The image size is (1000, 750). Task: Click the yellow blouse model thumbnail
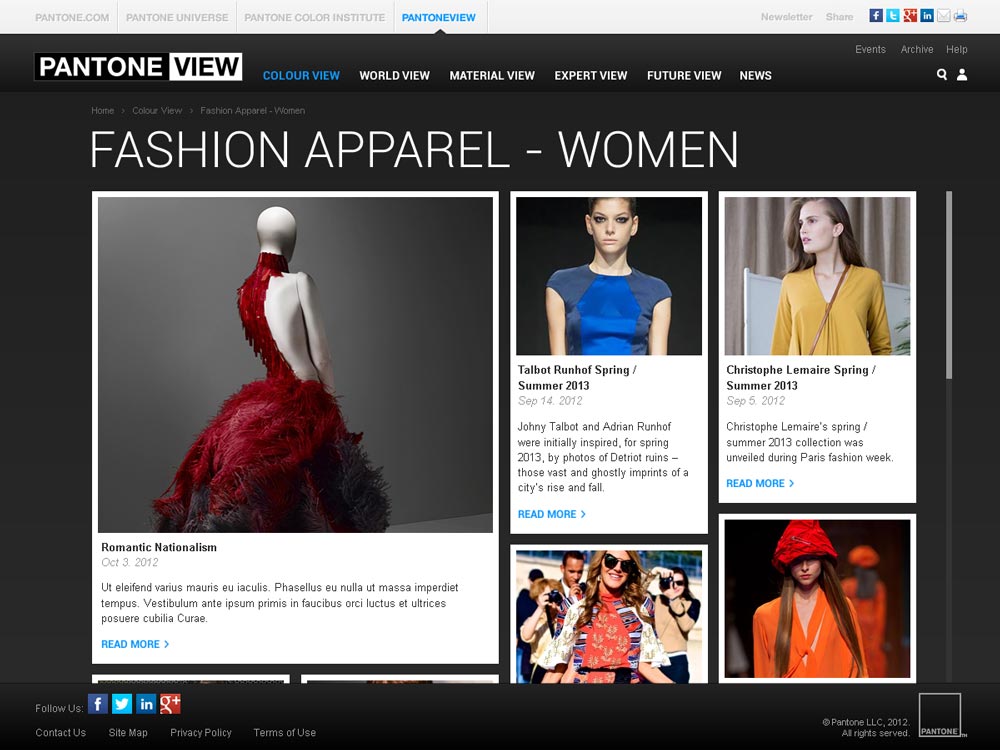pyautogui.click(x=818, y=276)
